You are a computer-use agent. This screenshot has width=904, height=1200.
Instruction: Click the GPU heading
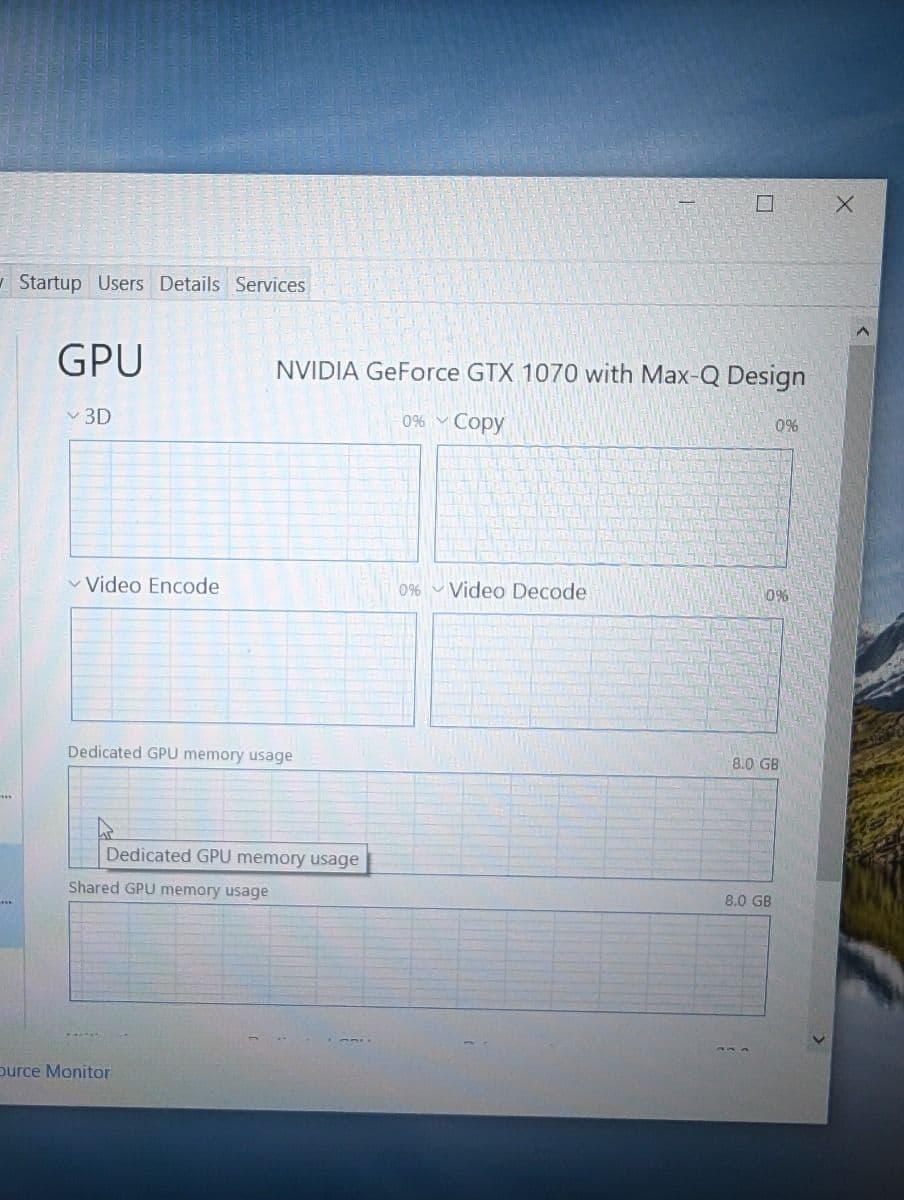[100, 361]
